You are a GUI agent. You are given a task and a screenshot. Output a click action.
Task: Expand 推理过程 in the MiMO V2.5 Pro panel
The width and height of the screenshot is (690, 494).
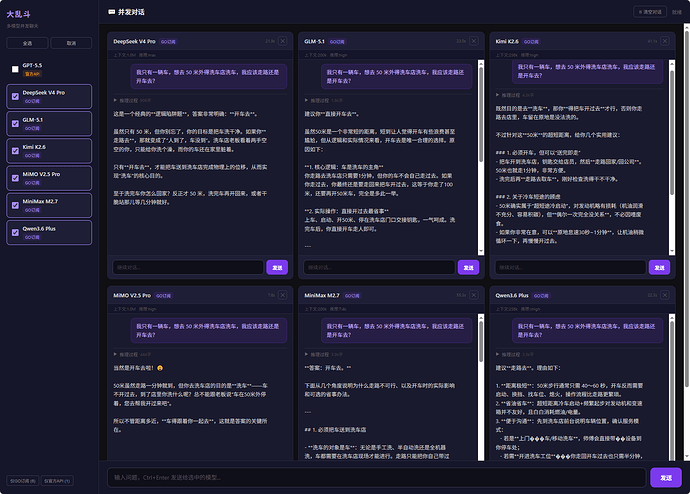[x=132, y=354]
